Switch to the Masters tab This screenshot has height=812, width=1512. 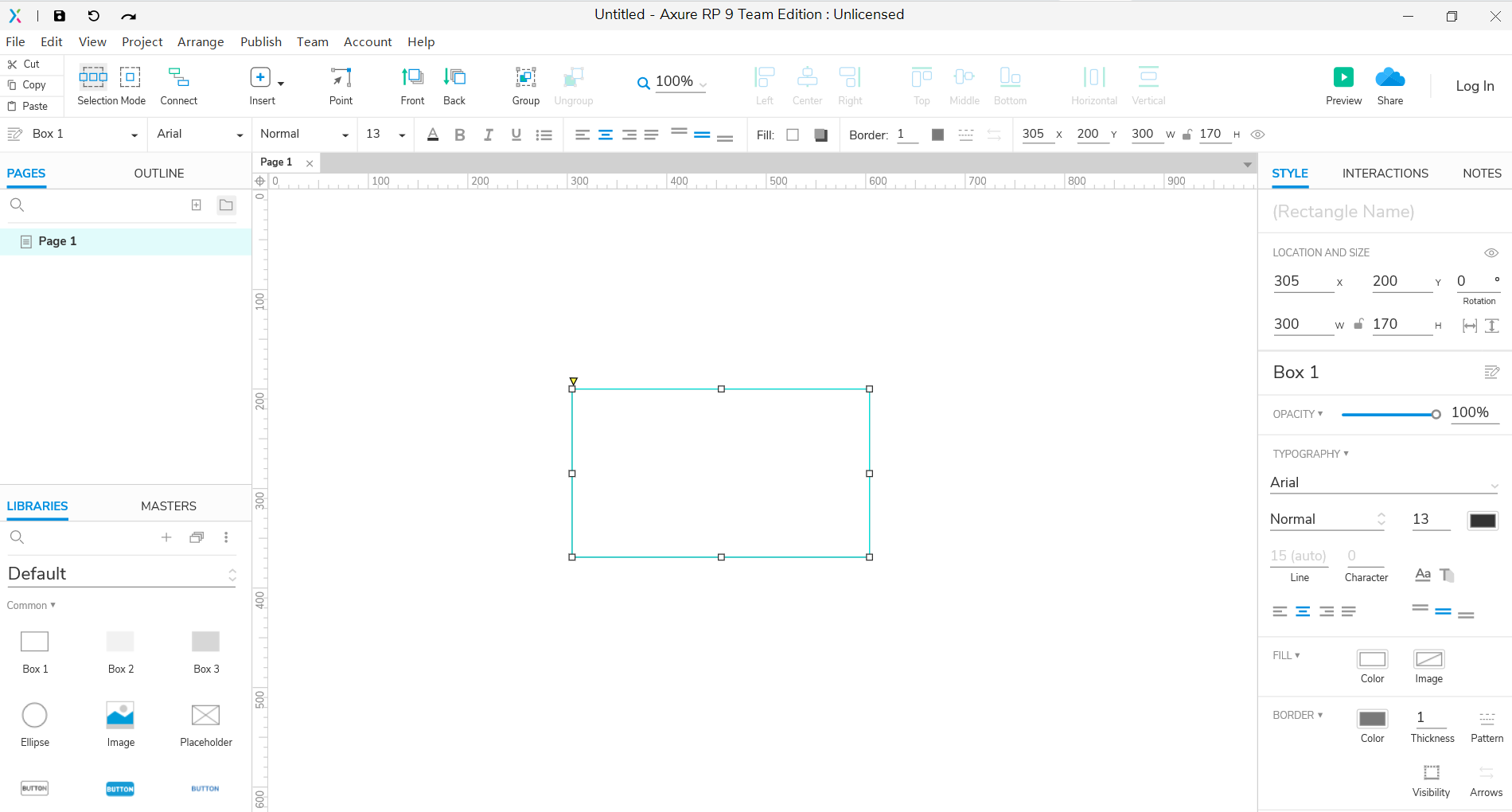tap(169, 506)
